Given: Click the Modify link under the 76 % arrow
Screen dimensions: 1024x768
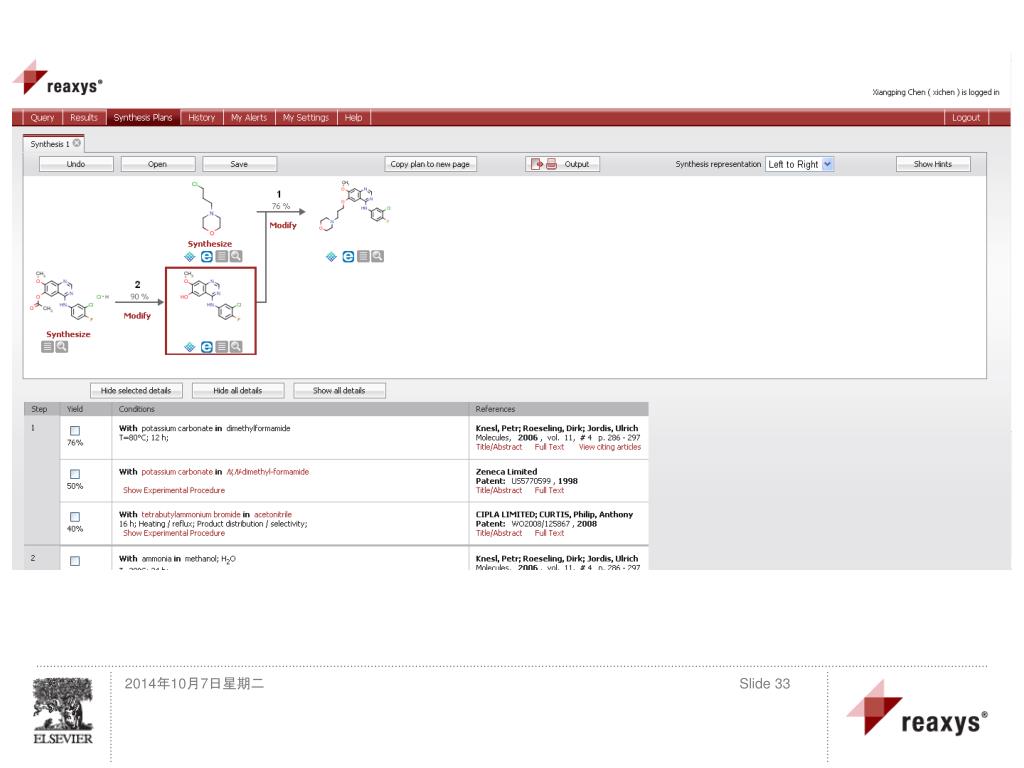Looking at the screenshot, I should click(283, 225).
